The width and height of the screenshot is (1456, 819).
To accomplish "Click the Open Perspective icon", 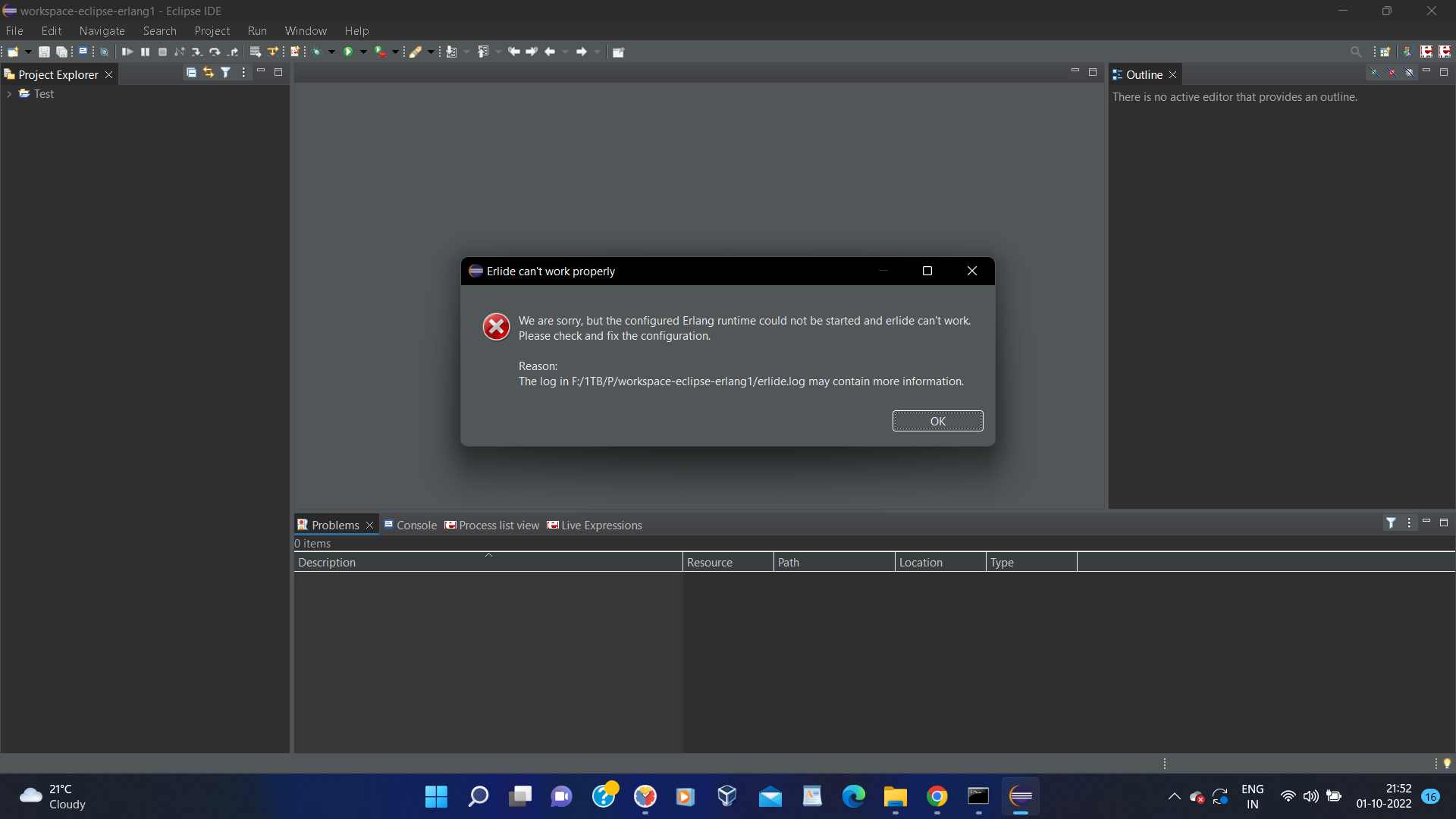I will pos(1385,52).
